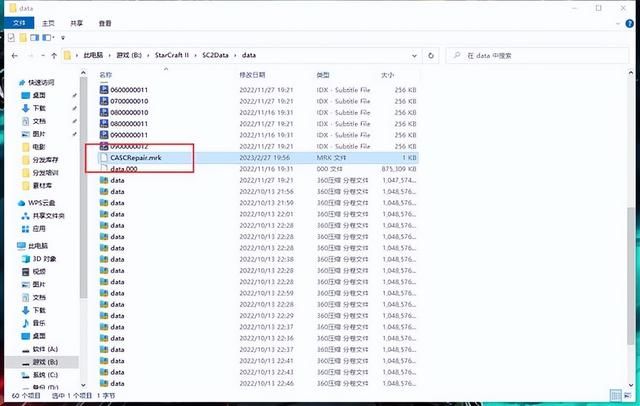Toggle the preview pane icon in quick access toolbar
640x406 pixels.
tap(35, 38)
